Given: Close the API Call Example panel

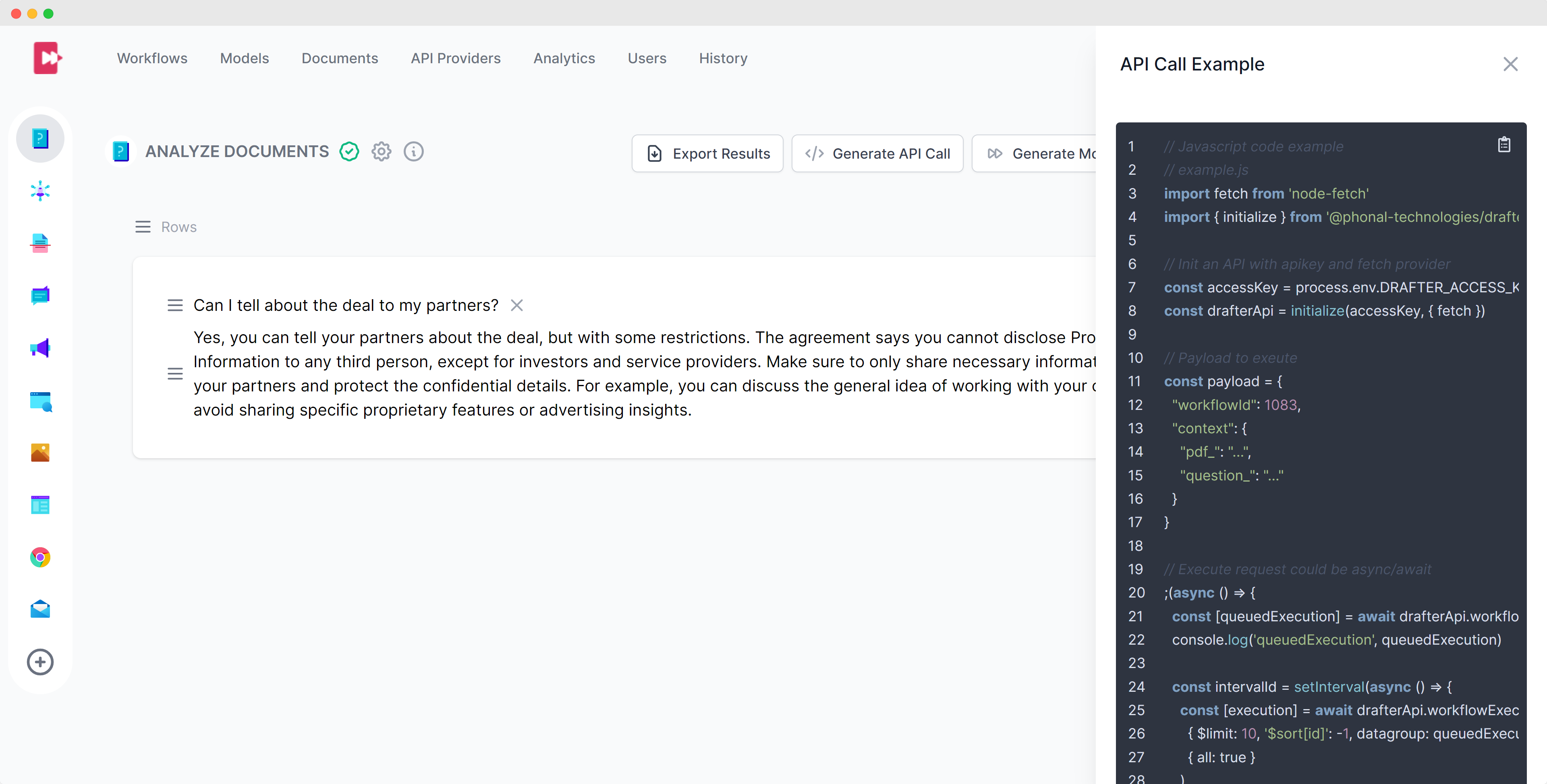Looking at the screenshot, I should click(x=1510, y=64).
